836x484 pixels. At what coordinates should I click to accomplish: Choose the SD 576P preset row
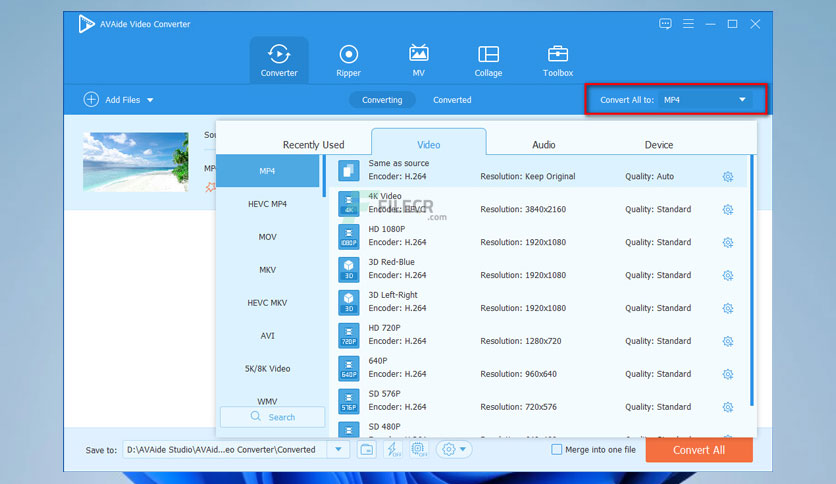click(538, 401)
